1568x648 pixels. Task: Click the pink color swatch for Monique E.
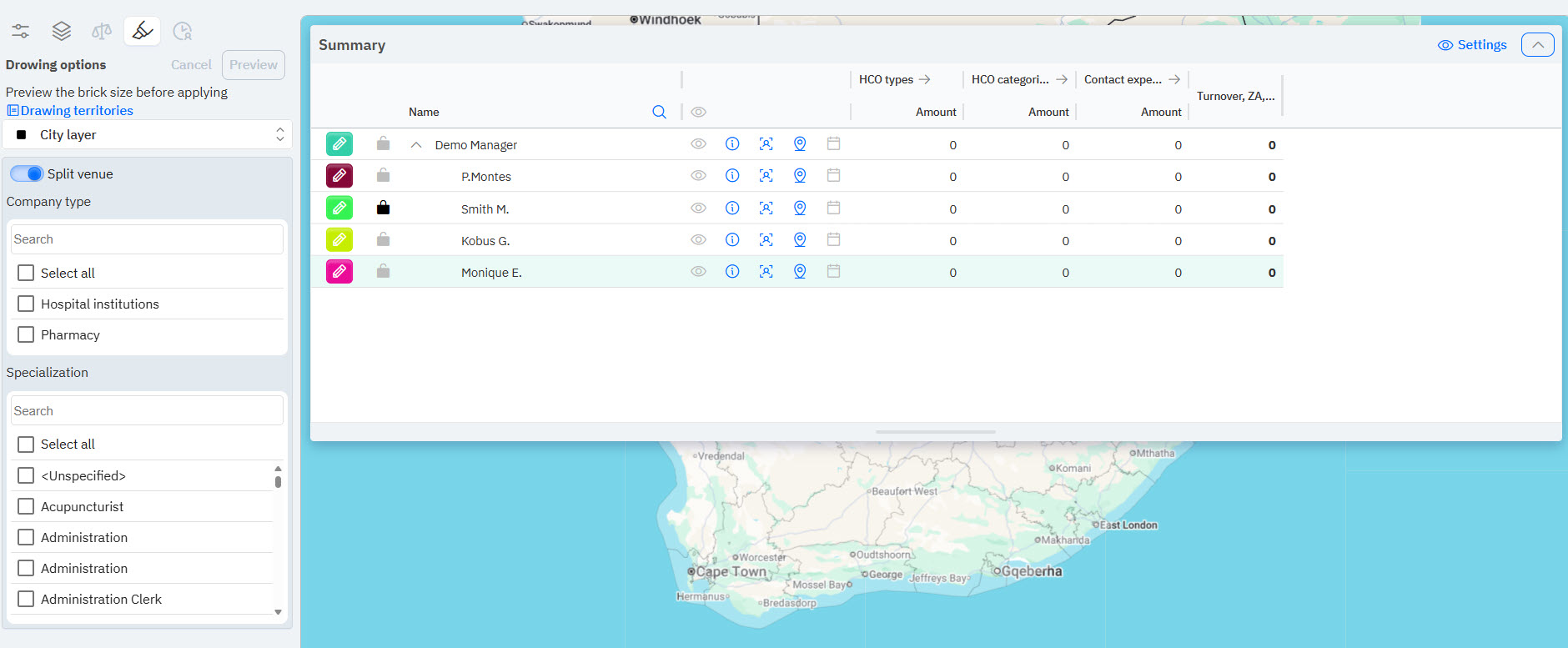click(x=339, y=272)
